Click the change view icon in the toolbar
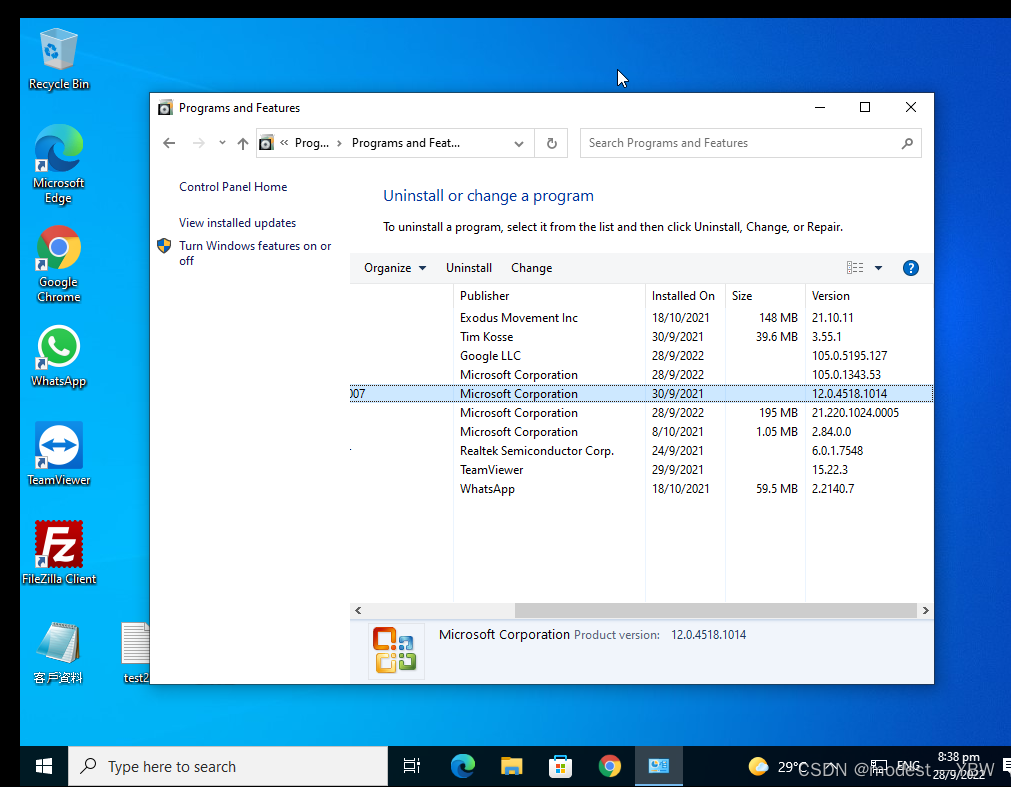The image size is (1011, 787). (855, 267)
